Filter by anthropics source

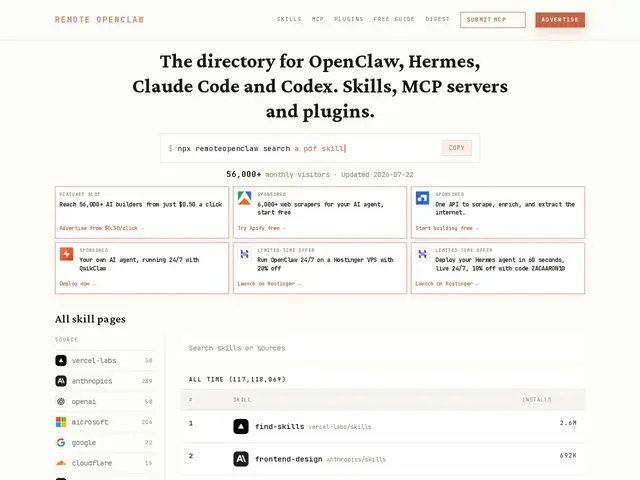(x=104, y=381)
